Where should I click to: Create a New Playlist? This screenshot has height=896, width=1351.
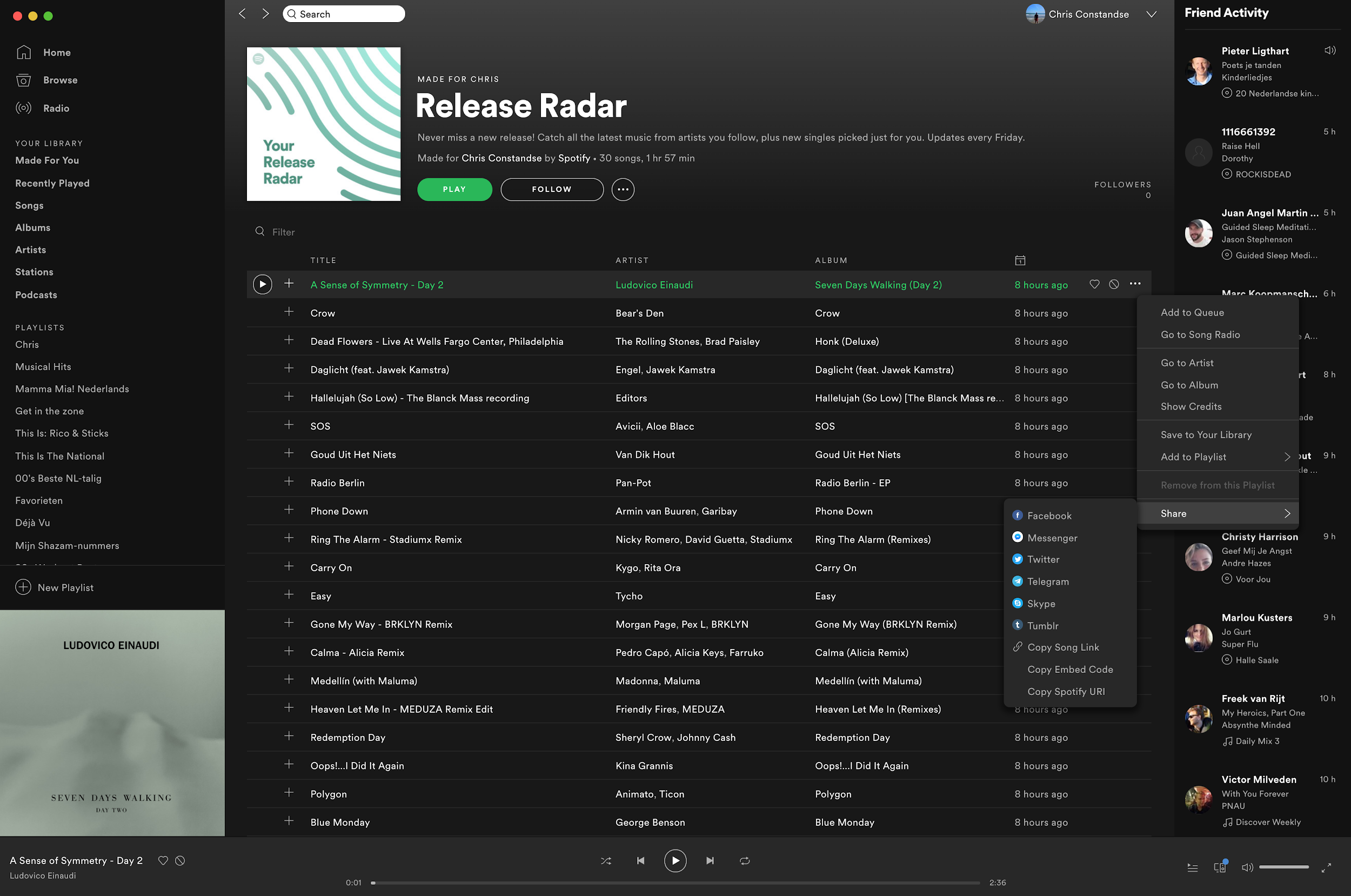(x=54, y=587)
